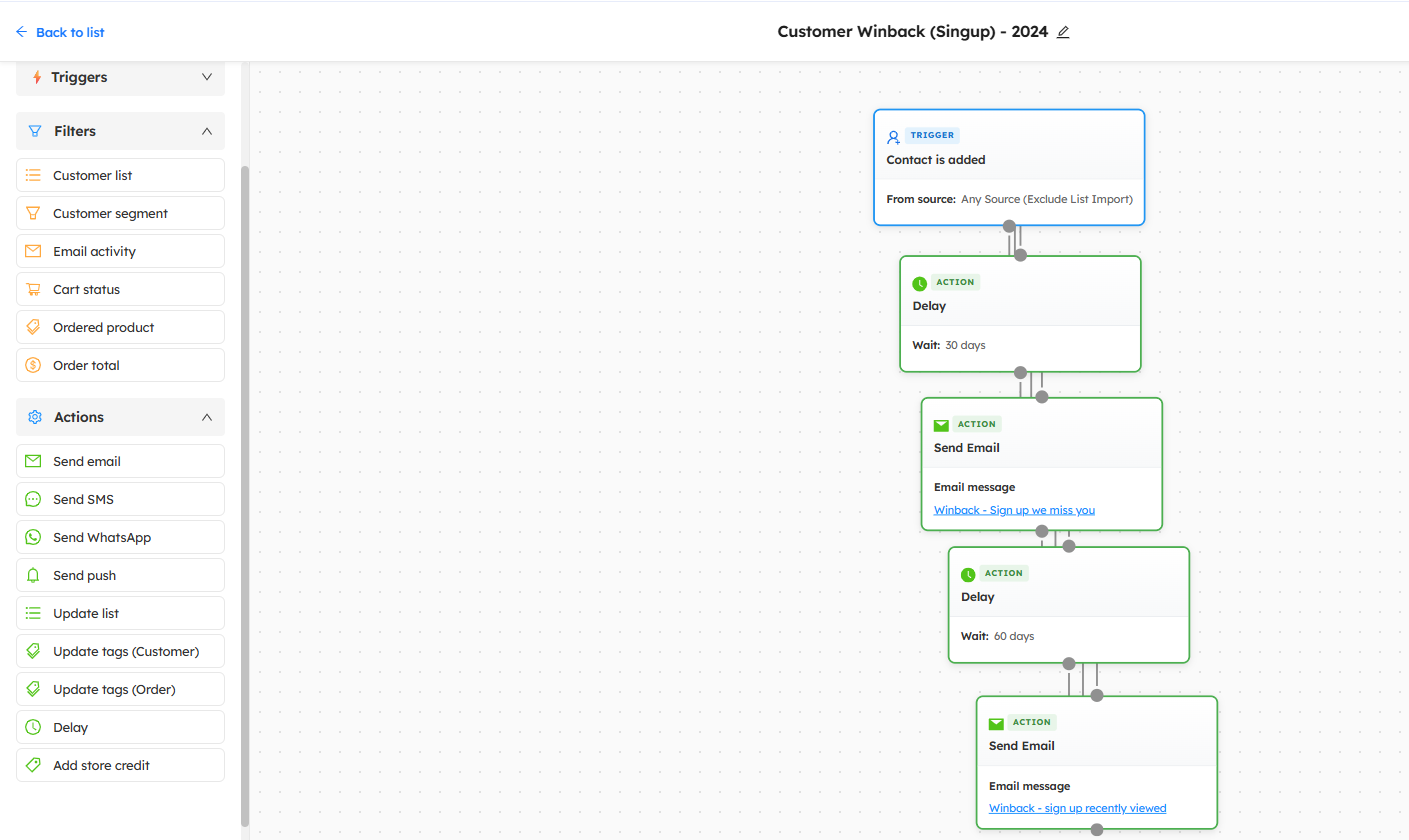Open the 'Winback - Sign up we miss you' email link
This screenshot has height=840, width=1409.
(1014, 510)
